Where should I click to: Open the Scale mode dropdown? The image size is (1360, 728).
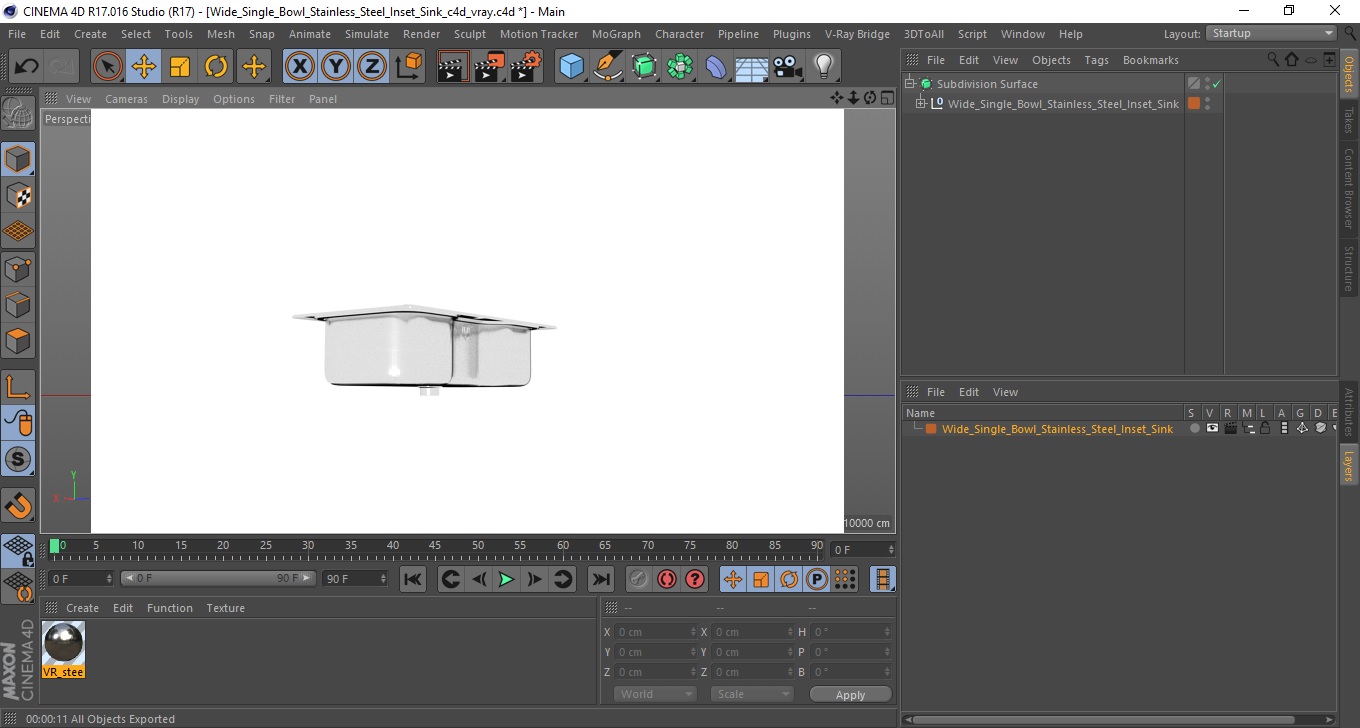click(752, 694)
